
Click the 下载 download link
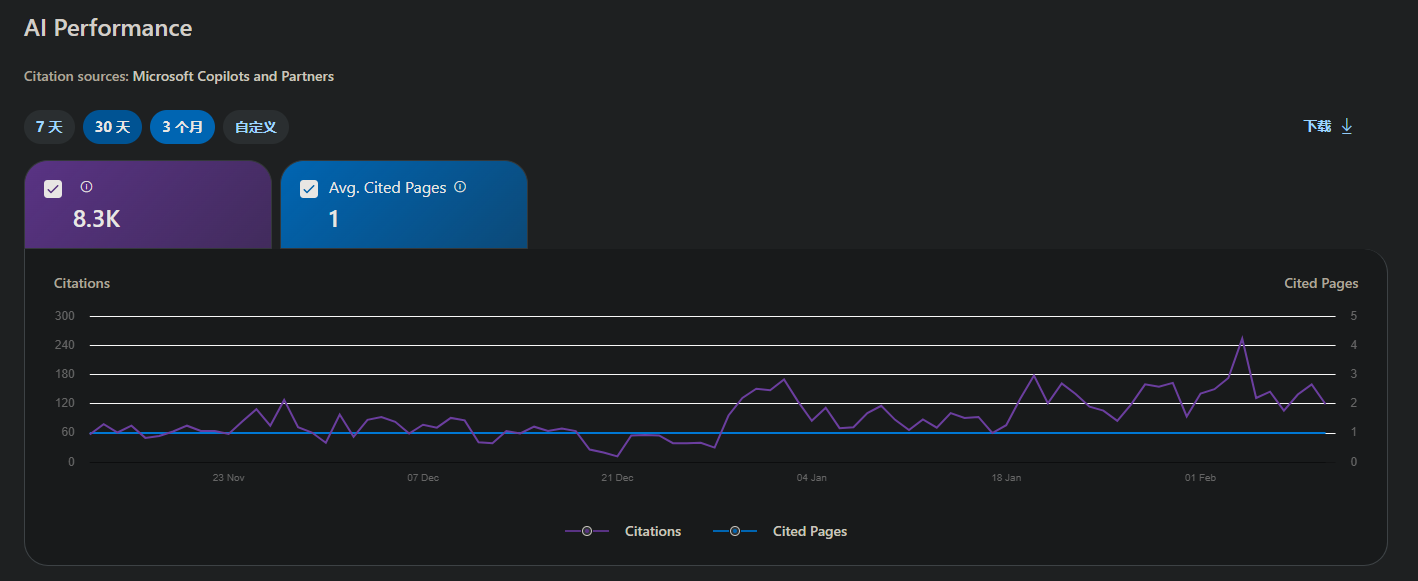(1317, 126)
